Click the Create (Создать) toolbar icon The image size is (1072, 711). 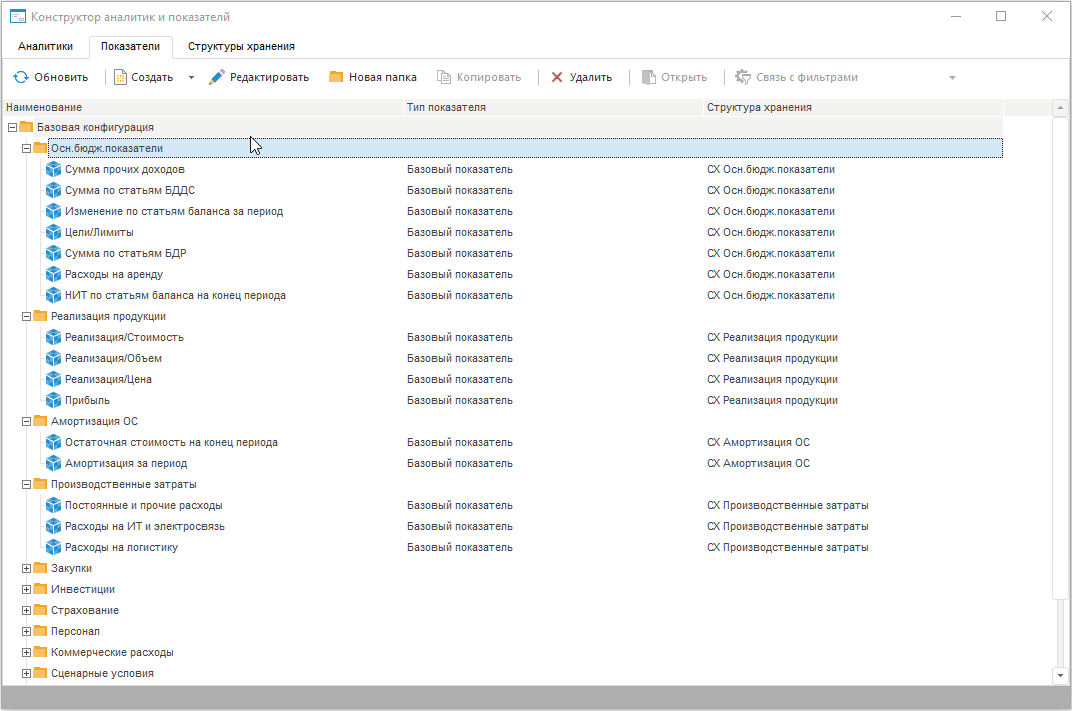tap(120, 77)
